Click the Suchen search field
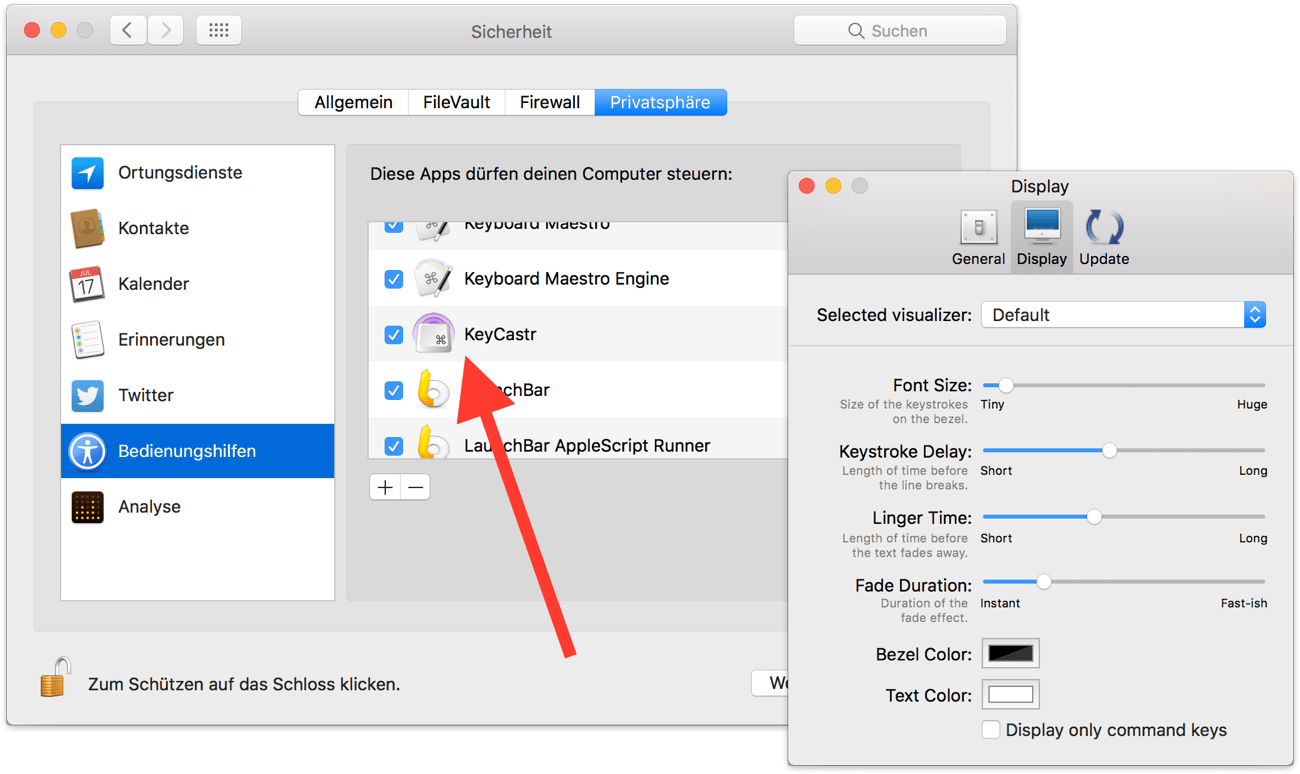The height and width of the screenshot is (774, 1300). tap(900, 31)
